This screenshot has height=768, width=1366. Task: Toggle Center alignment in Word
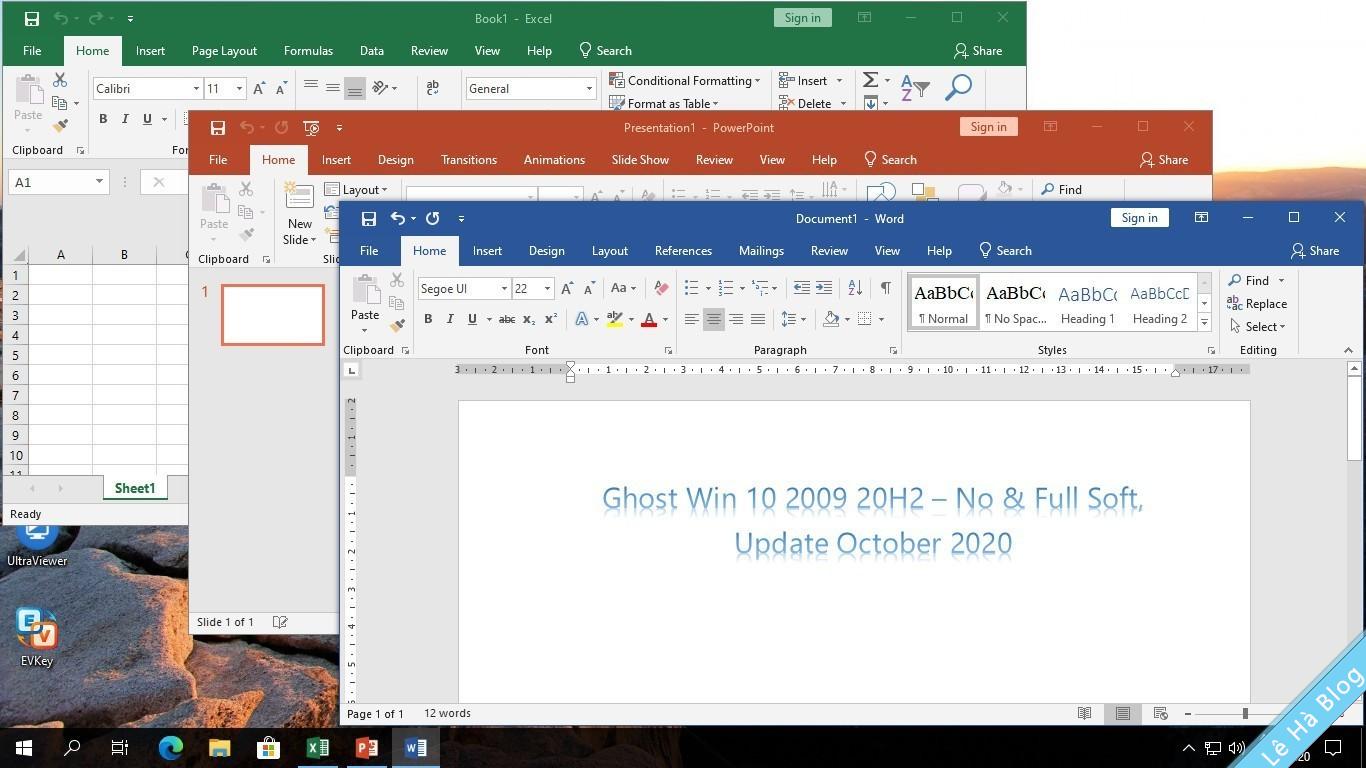tap(713, 319)
